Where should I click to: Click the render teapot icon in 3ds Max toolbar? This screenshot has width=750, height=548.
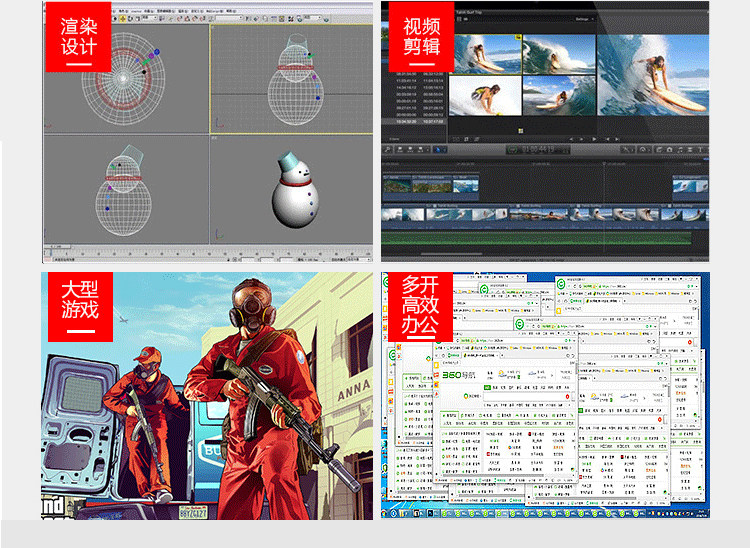pyautogui.click(x=326, y=20)
